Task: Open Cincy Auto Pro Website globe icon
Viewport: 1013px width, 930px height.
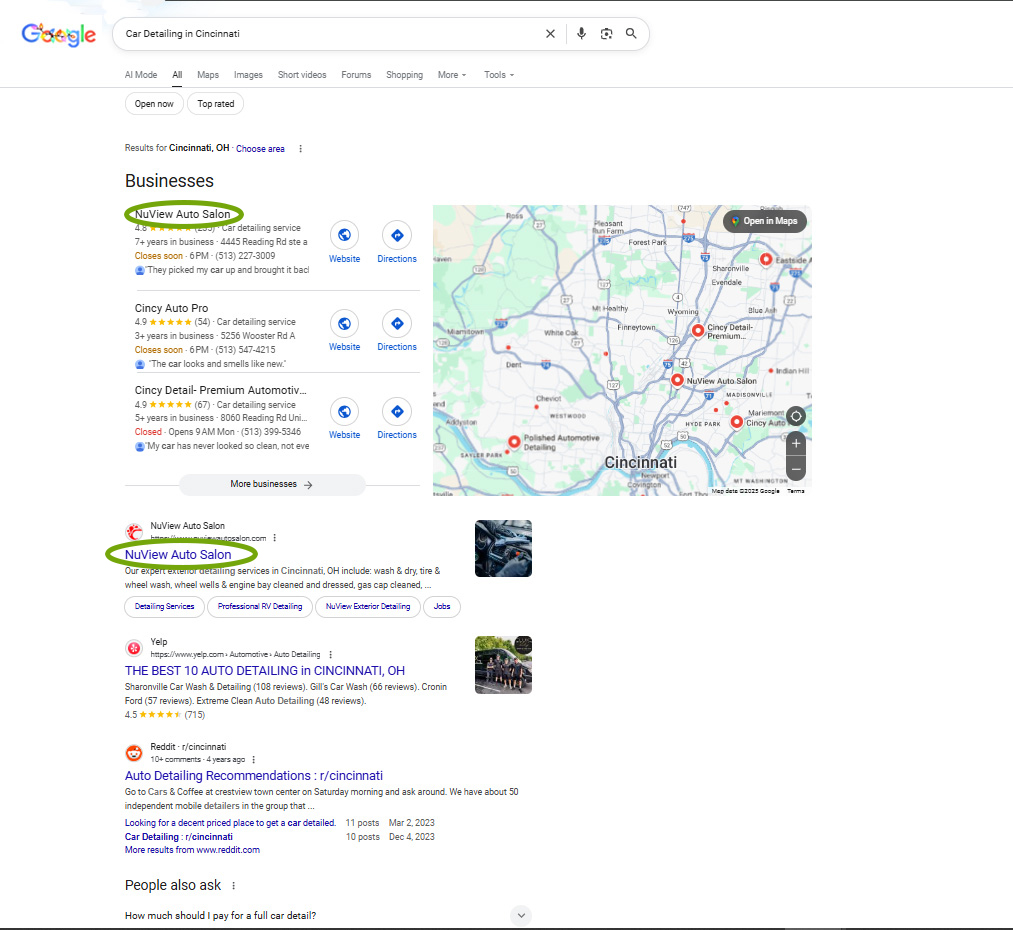Action: pyautogui.click(x=344, y=324)
